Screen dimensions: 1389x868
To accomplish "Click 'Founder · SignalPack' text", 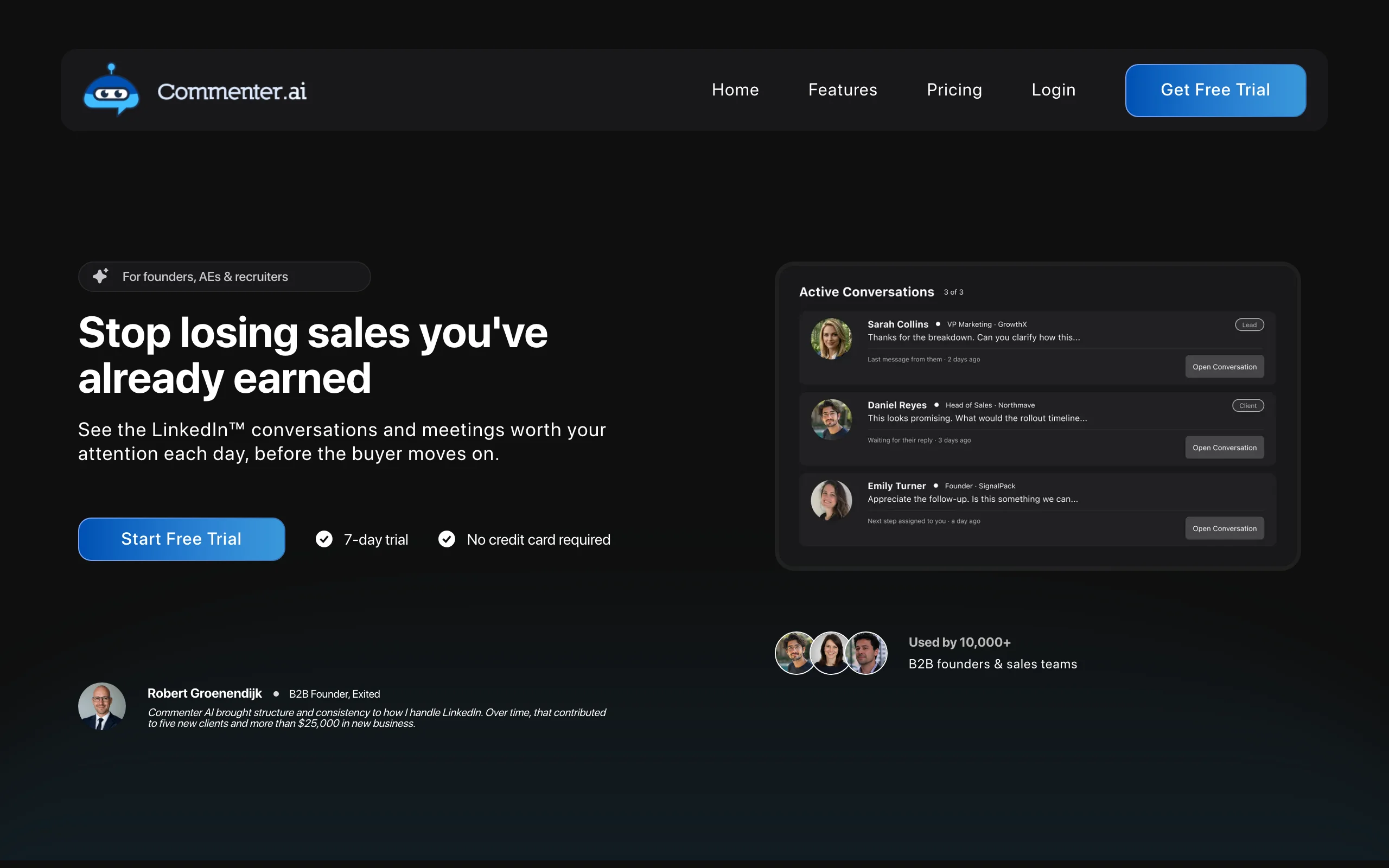I will tap(980, 486).
